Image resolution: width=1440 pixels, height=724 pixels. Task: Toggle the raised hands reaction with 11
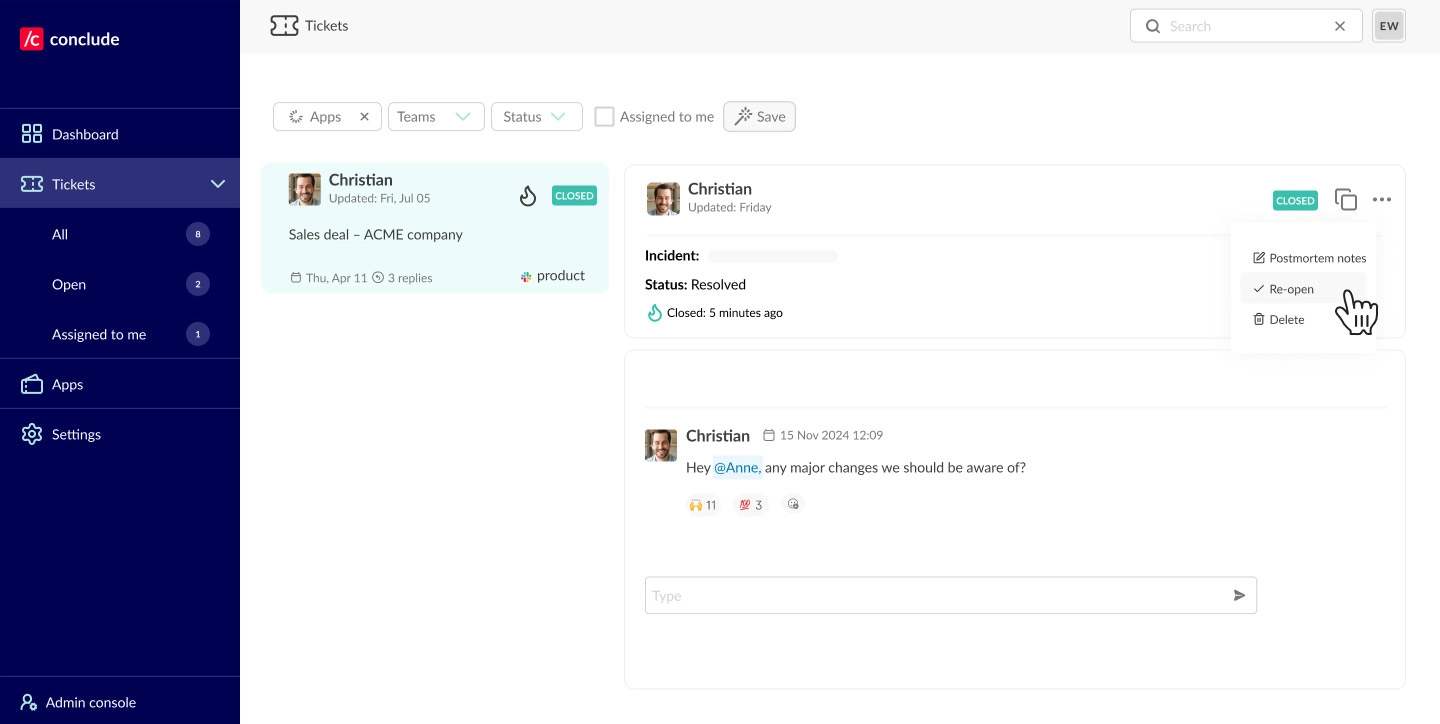tap(703, 505)
